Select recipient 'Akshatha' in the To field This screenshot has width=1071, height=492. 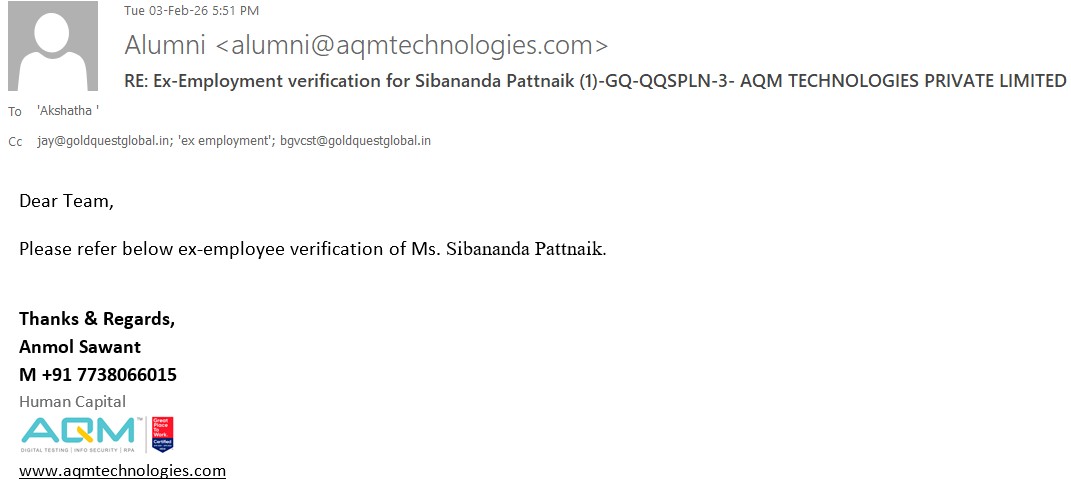[67, 110]
